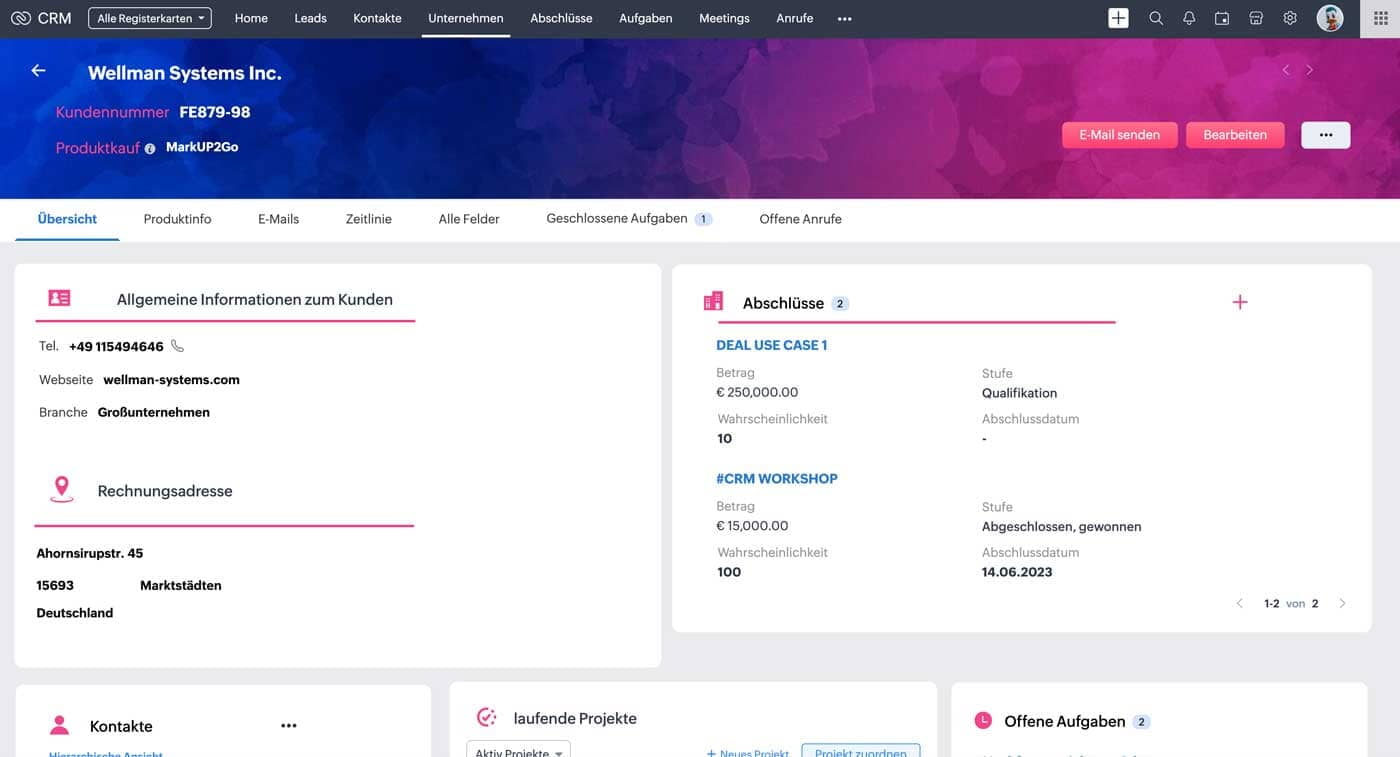Go to next record arrow in banner
Image resolution: width=1400 pixels, height=757 pixels.
pos(1310,70)
